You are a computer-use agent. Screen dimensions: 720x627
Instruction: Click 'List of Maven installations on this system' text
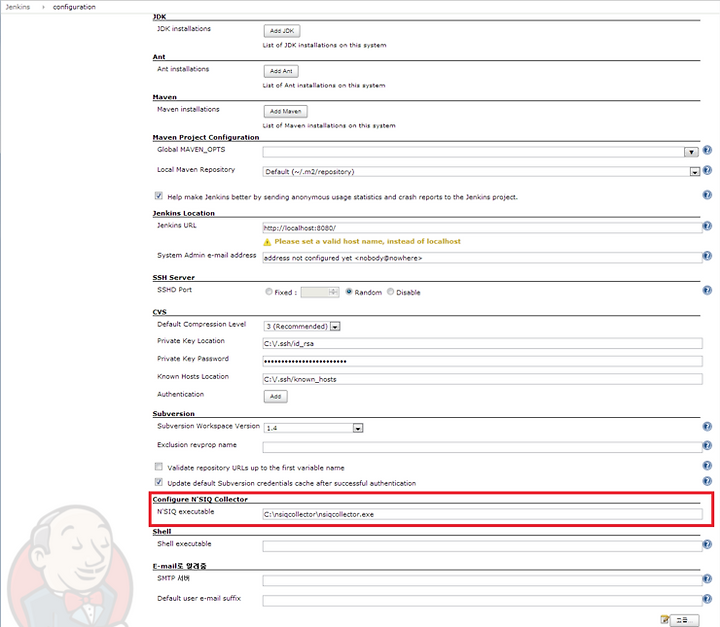[329, 125]
